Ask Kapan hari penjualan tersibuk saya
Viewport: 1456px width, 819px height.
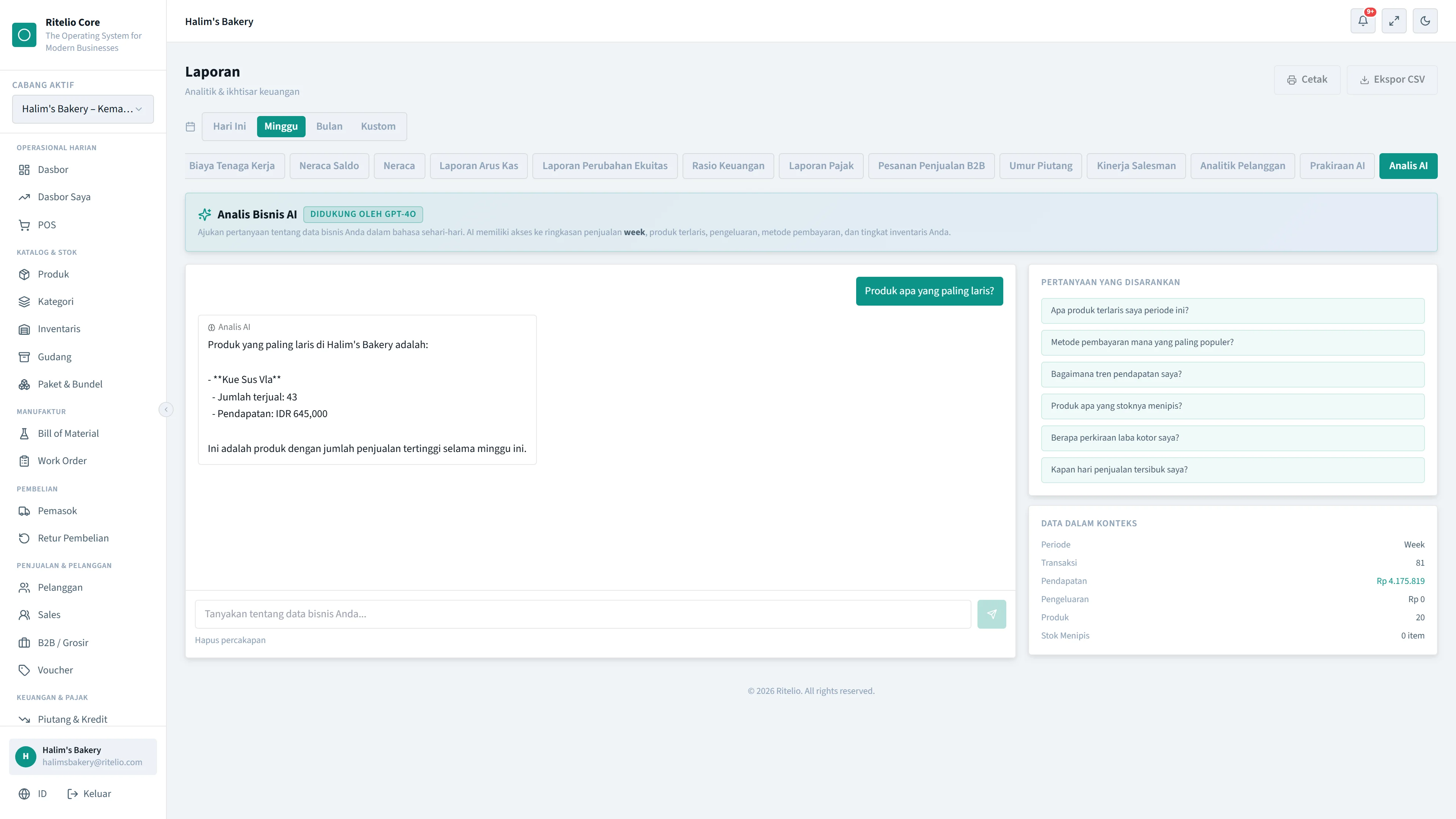coord(1232,470)
